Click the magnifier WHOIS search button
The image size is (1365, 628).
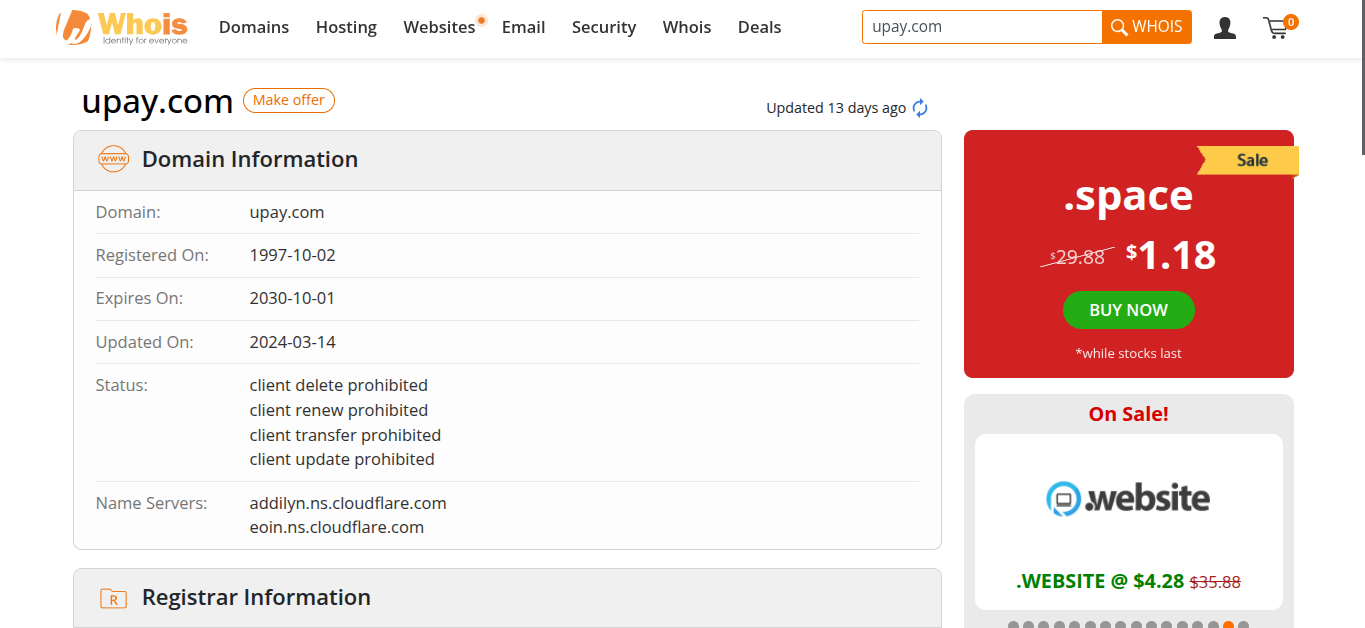pyautogui.click(x=1146, y=27)
